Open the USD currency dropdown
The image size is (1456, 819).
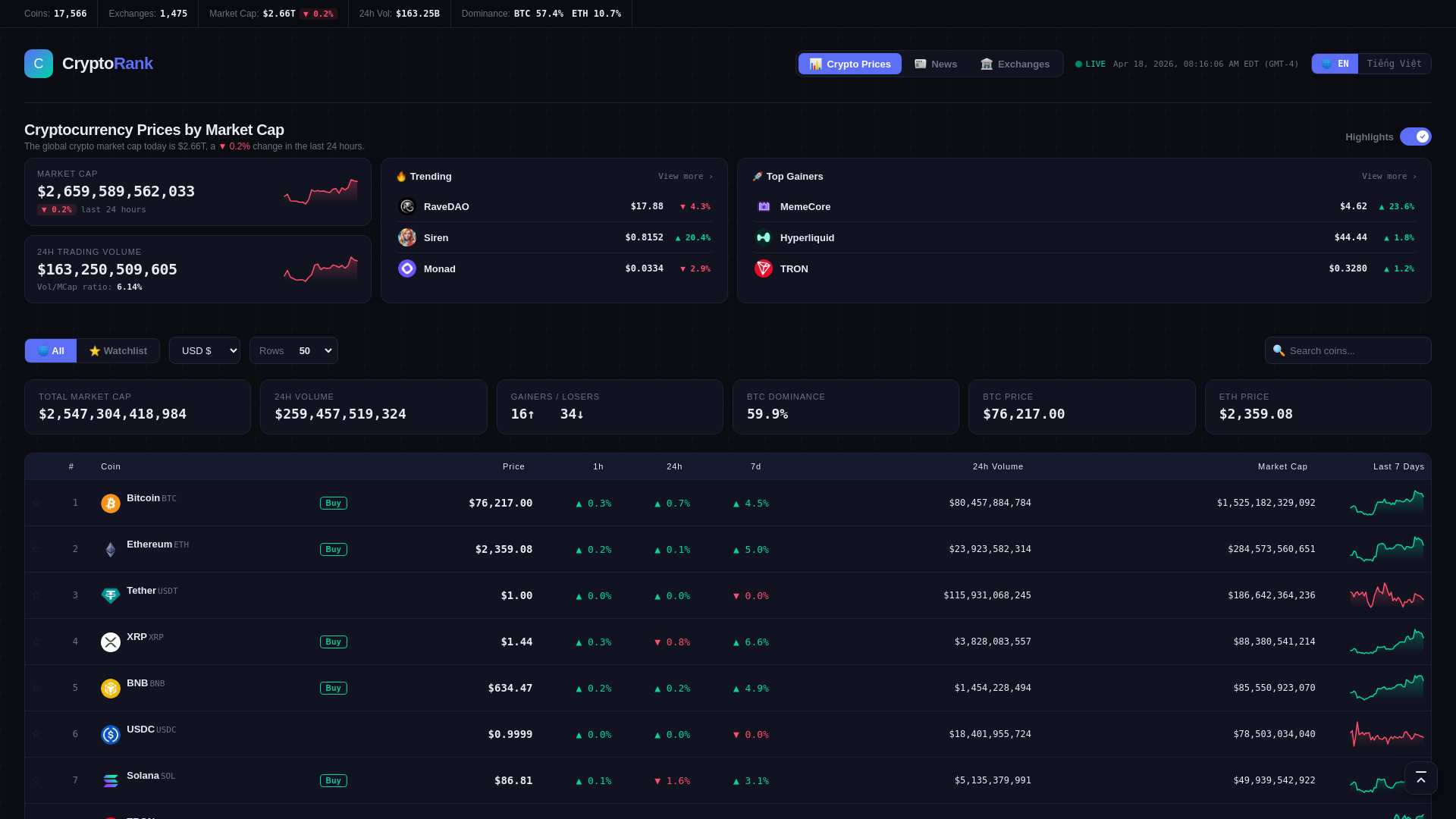coord(204,350)
